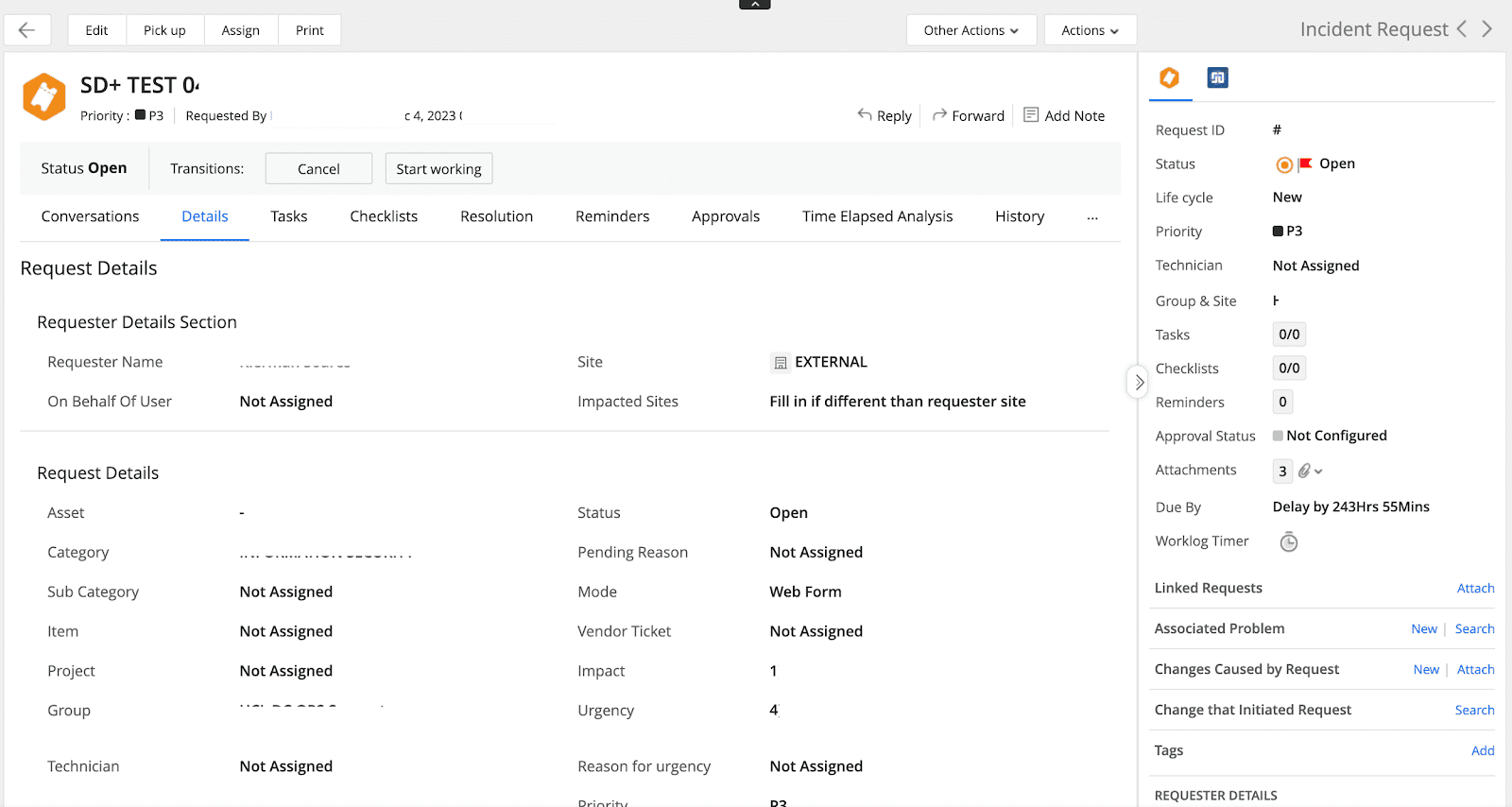
Task: Click the Add Note icon
Action: click(x=1031, y=114)
